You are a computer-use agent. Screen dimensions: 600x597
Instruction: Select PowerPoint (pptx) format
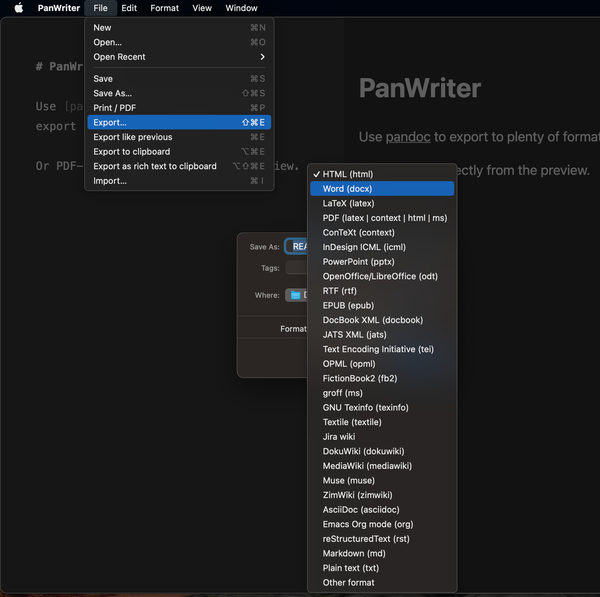(x=382, y=261)
